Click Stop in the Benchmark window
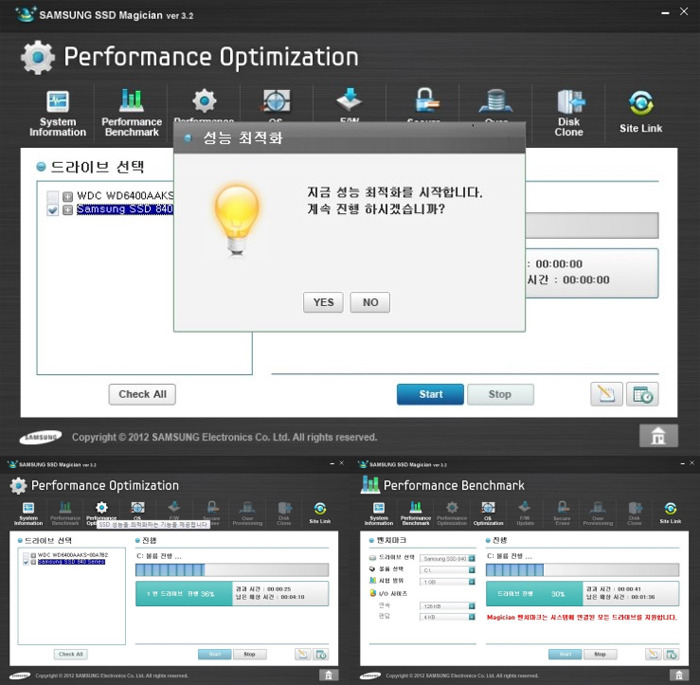 click(600, 654)
